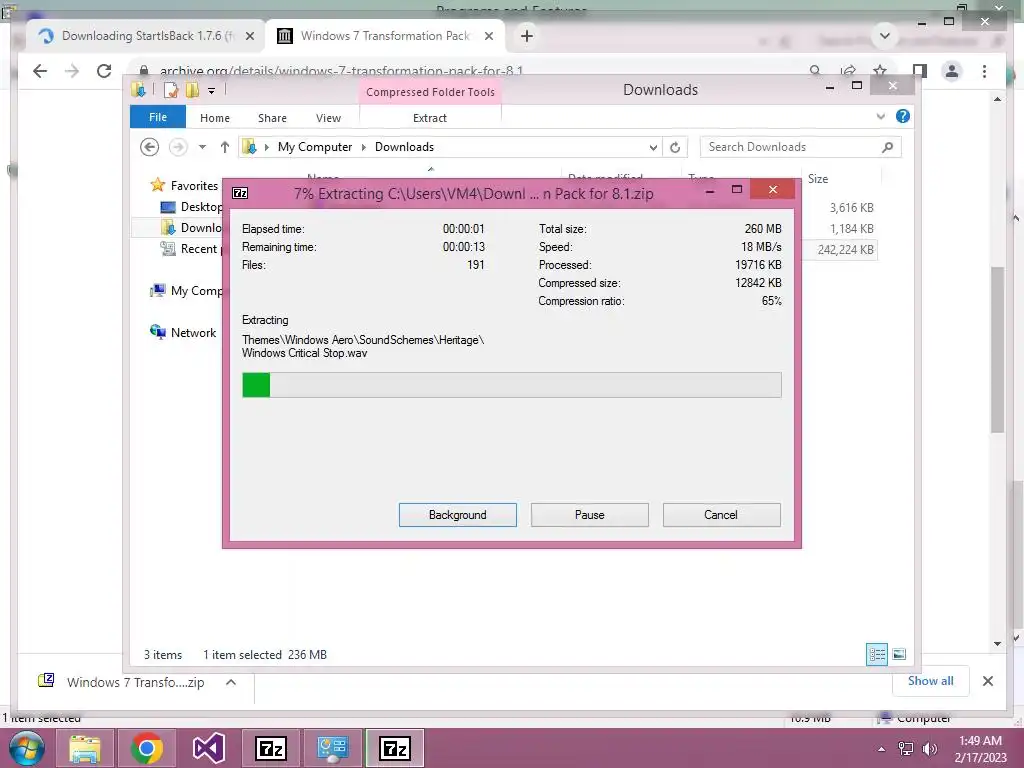Click the 242,224 KB size cell

tap(845, 249)
